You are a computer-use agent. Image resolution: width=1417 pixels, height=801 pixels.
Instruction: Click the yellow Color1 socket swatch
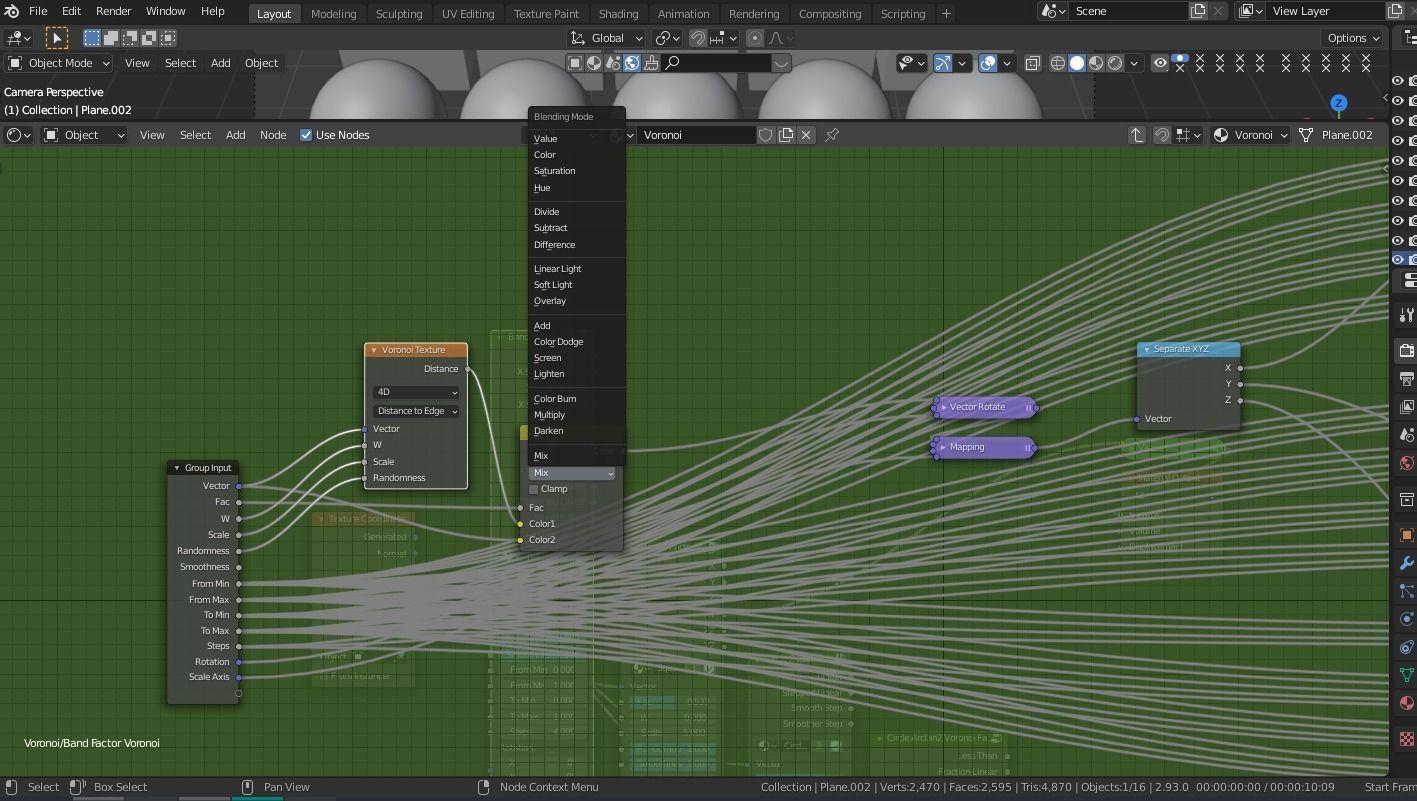coord(521,523)
